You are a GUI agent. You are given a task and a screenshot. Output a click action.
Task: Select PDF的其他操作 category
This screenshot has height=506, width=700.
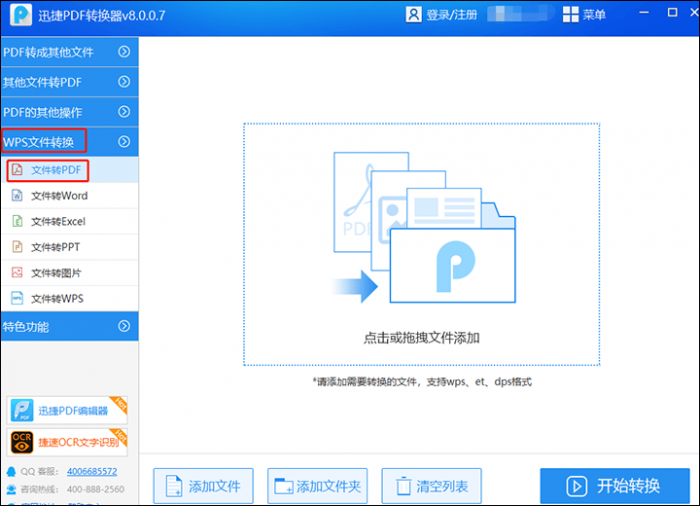pyautogui.click(x=70, y=112)
